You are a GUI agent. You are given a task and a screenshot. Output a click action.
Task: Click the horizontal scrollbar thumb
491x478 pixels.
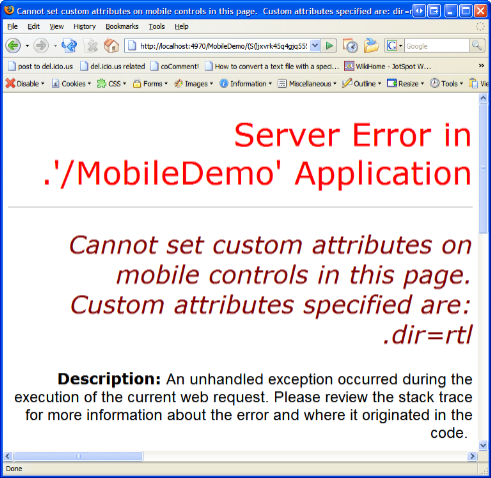78,456
